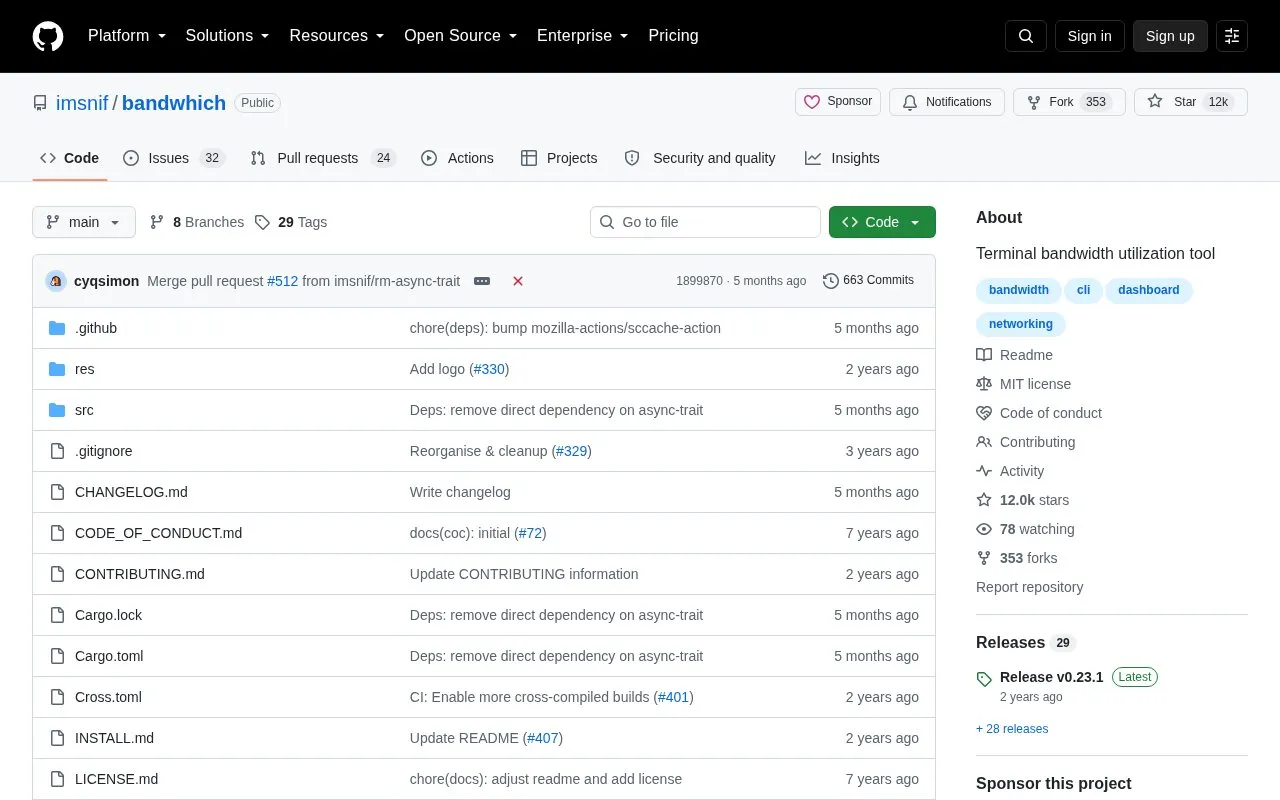Open the Pricing link
This screenshot has width=1280, height=800.
673,36
